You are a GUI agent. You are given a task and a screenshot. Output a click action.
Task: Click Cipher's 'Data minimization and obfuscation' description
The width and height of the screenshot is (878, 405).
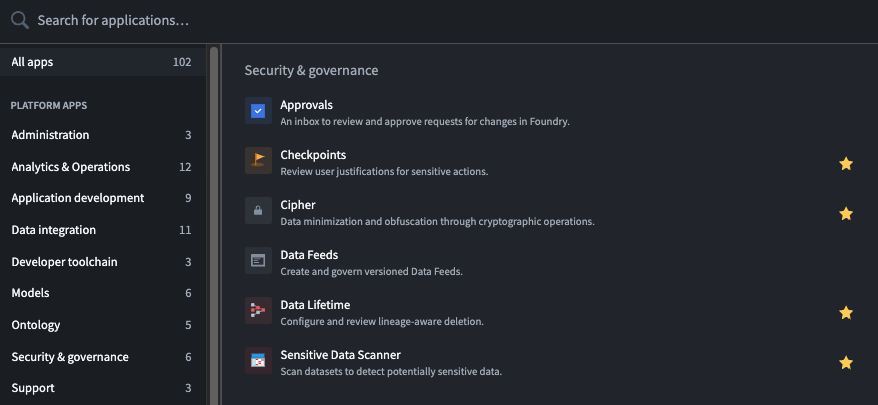click(x=437, y=221)
